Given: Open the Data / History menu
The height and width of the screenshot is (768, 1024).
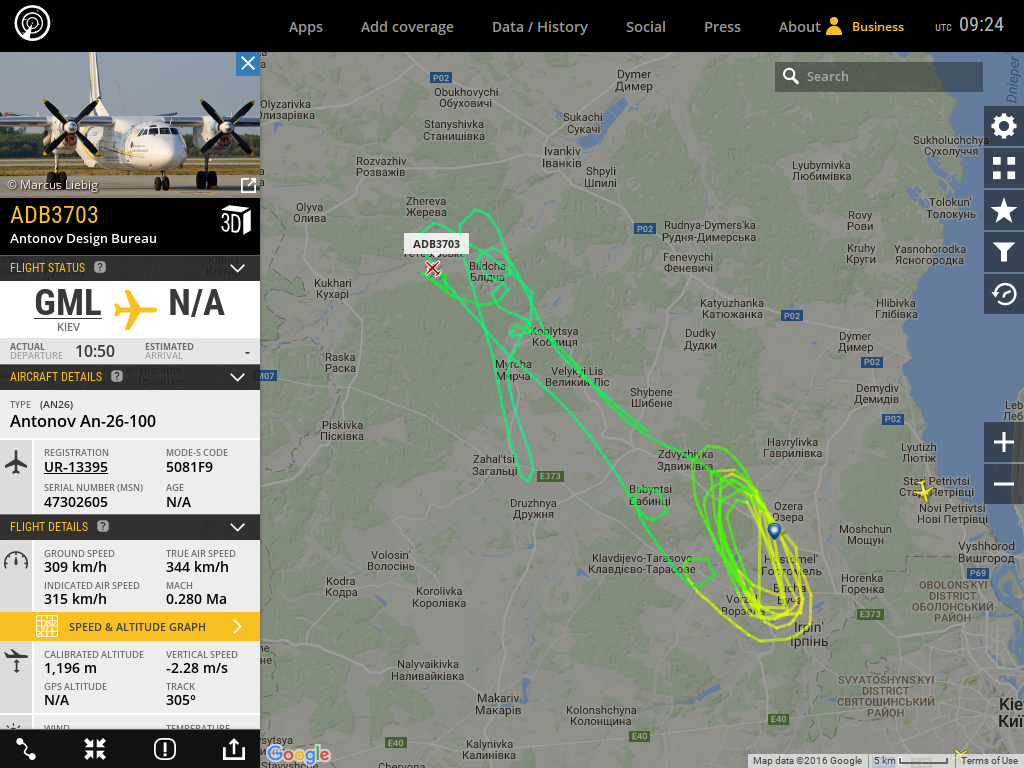Looking at the screenshot, I should (x=539, y=27).
